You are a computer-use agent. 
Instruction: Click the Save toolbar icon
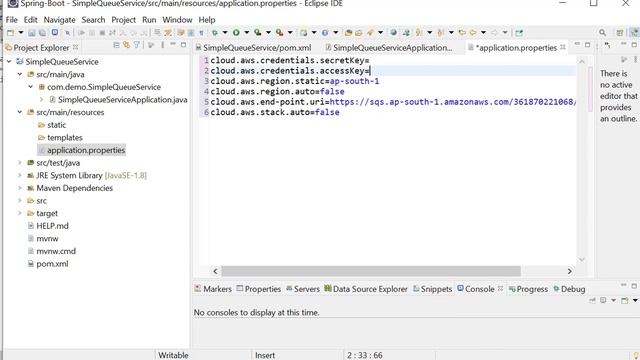pos(31,33)
